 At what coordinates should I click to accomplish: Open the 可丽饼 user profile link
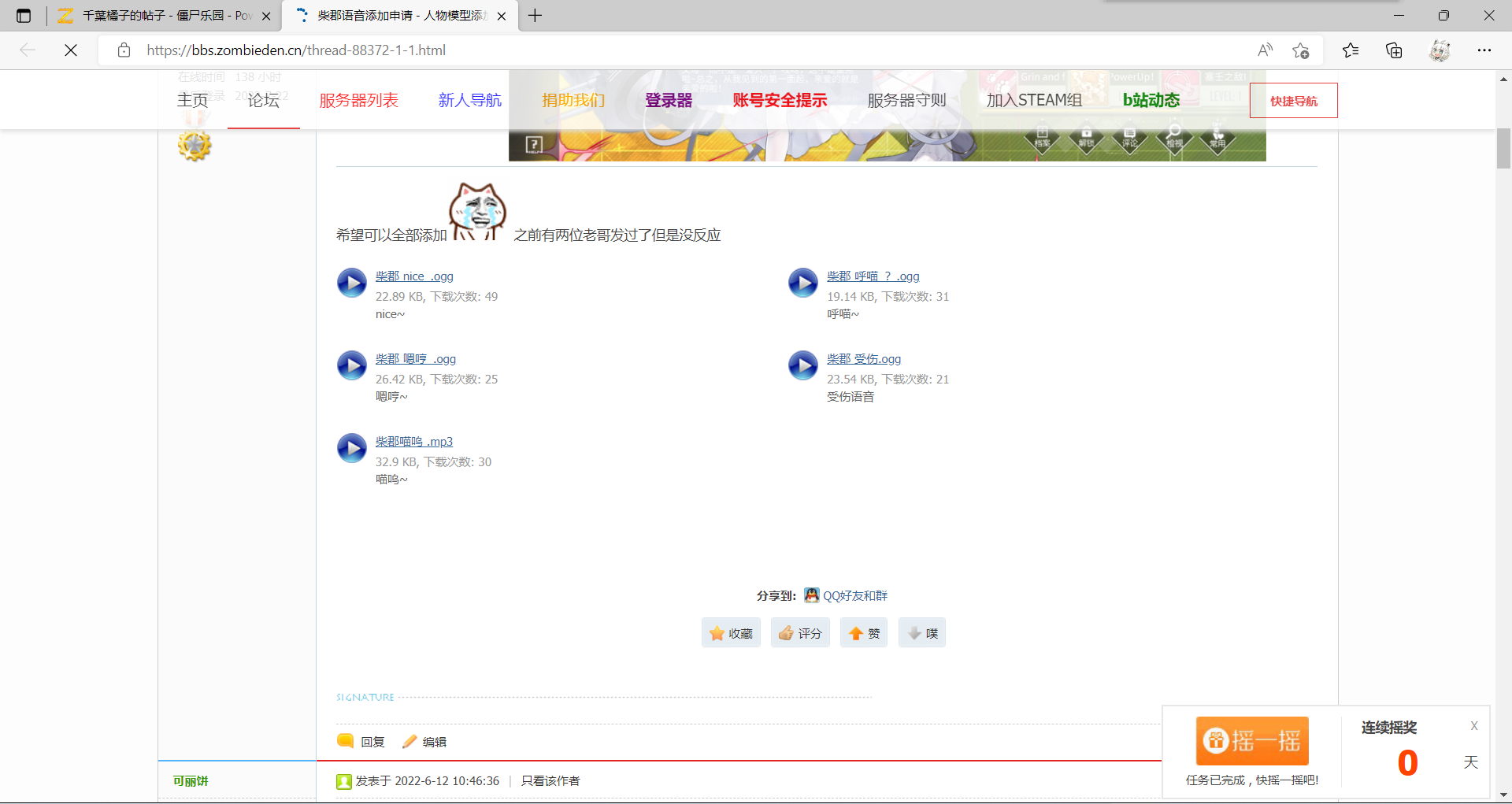coord(191,781)
